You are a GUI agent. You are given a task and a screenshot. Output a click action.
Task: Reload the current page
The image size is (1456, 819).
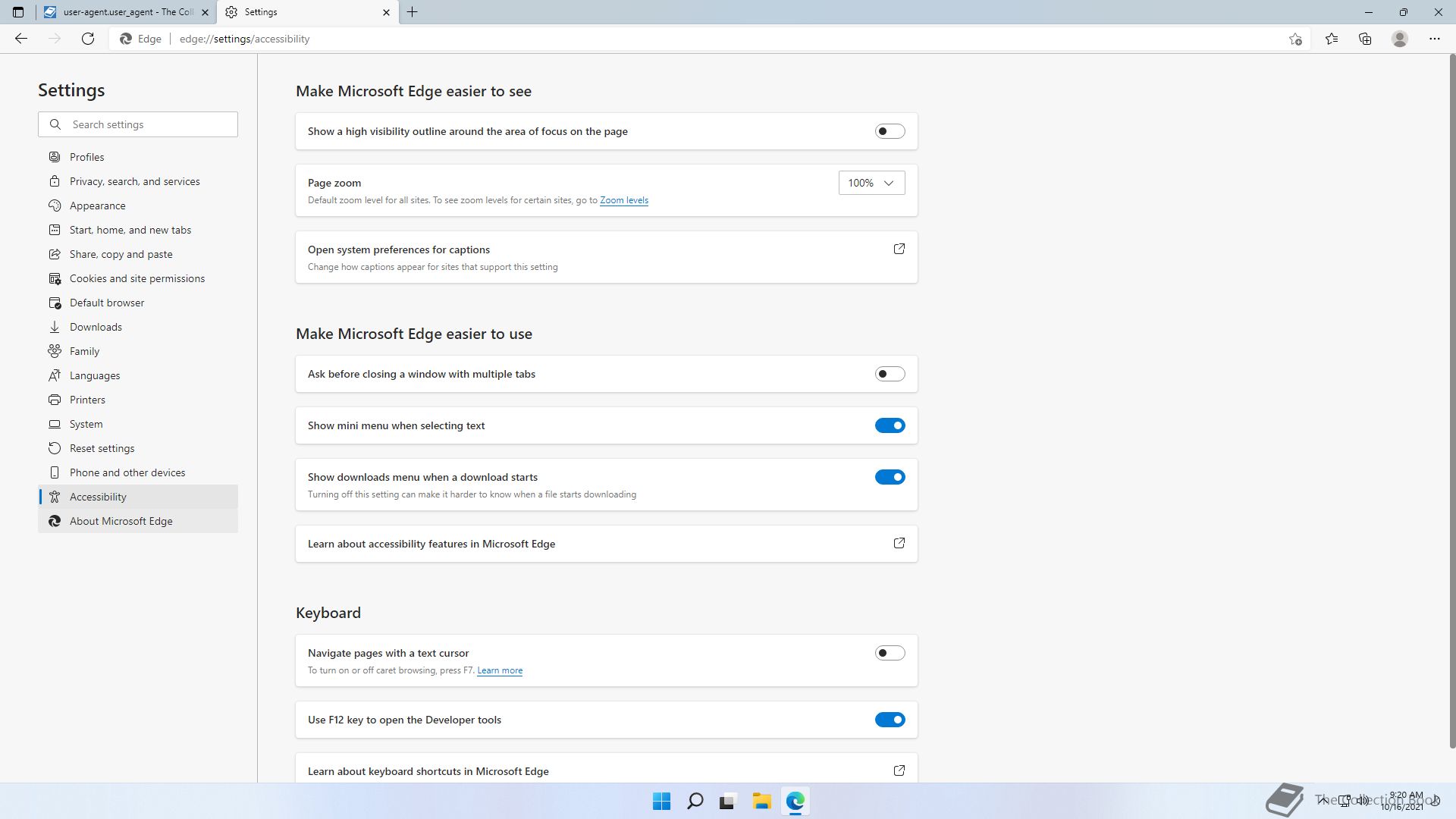point(88,39)
